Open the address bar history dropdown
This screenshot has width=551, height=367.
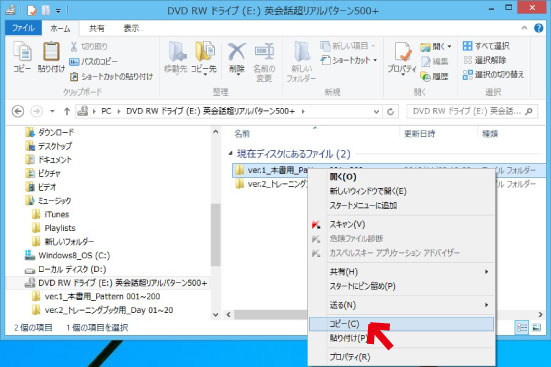(376, 112)
